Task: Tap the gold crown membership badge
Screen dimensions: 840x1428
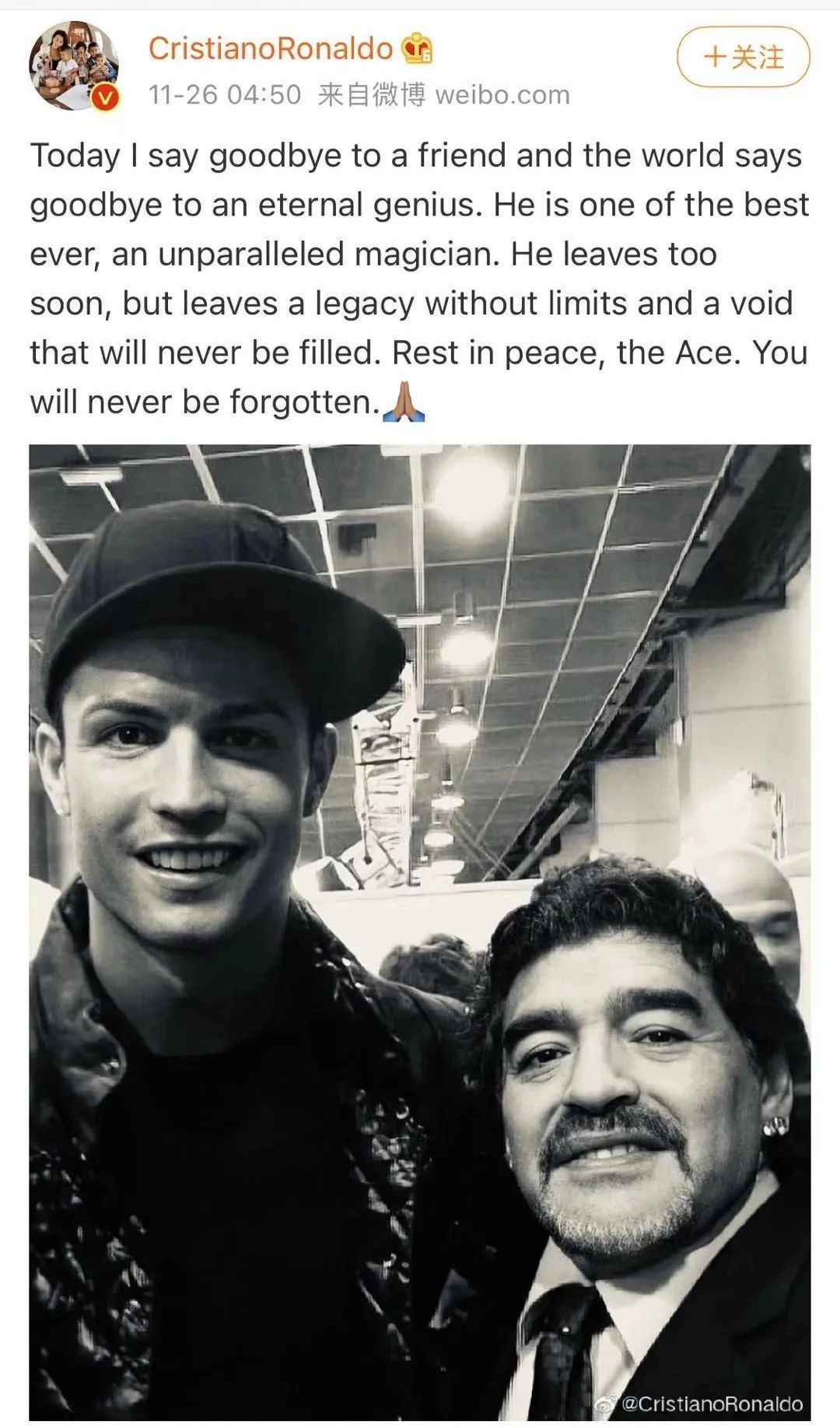Action: [x=417, y=49]
